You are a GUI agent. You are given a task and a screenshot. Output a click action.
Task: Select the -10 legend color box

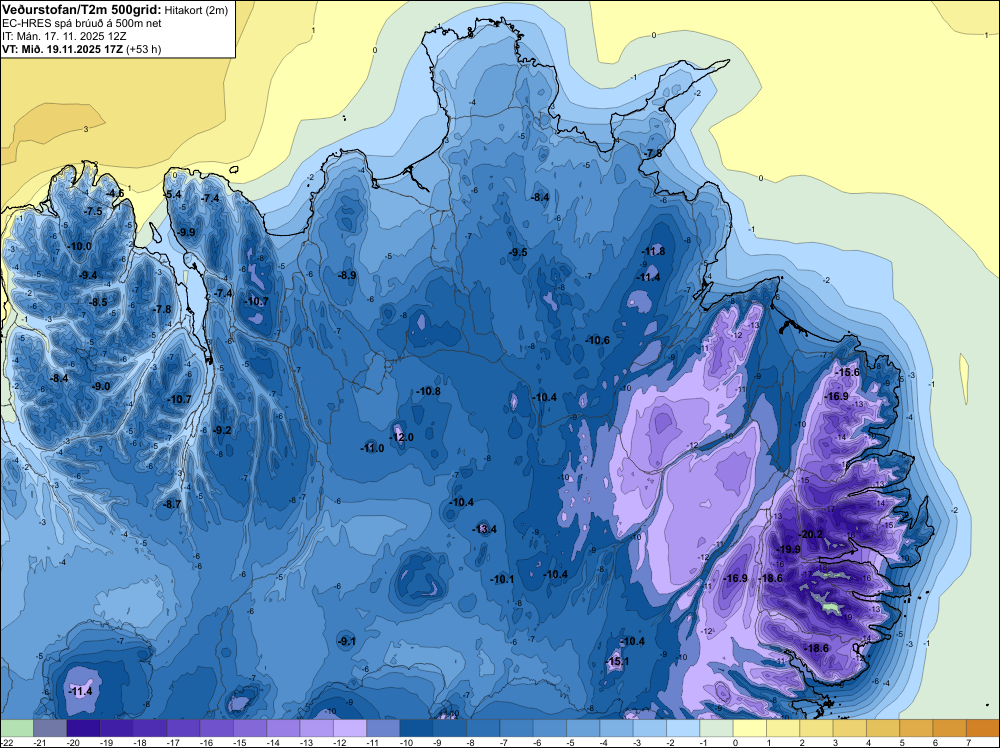[416, 728]
